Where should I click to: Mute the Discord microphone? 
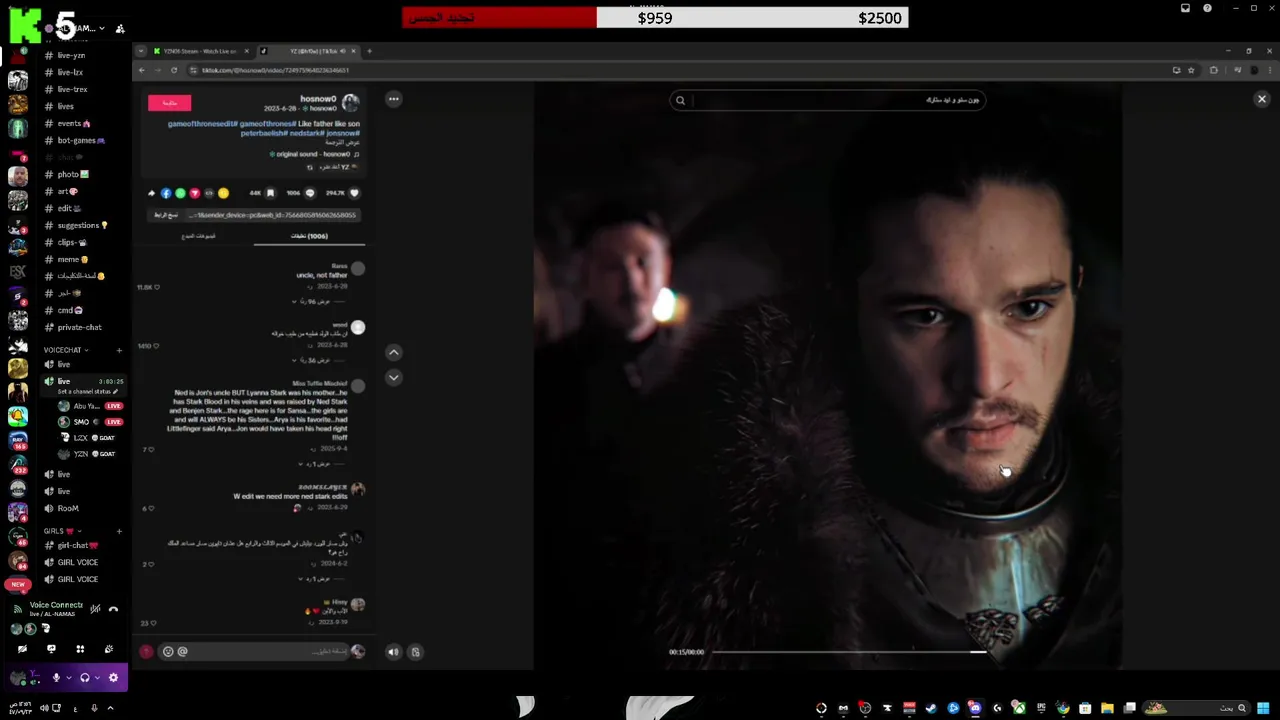(x=56, y=677)
